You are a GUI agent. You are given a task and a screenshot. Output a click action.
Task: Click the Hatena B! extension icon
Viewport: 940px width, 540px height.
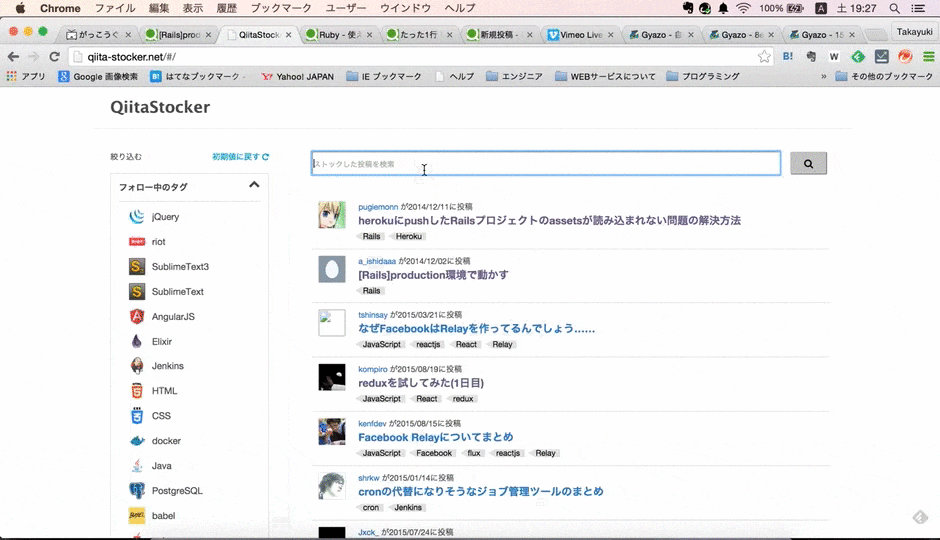788,56
